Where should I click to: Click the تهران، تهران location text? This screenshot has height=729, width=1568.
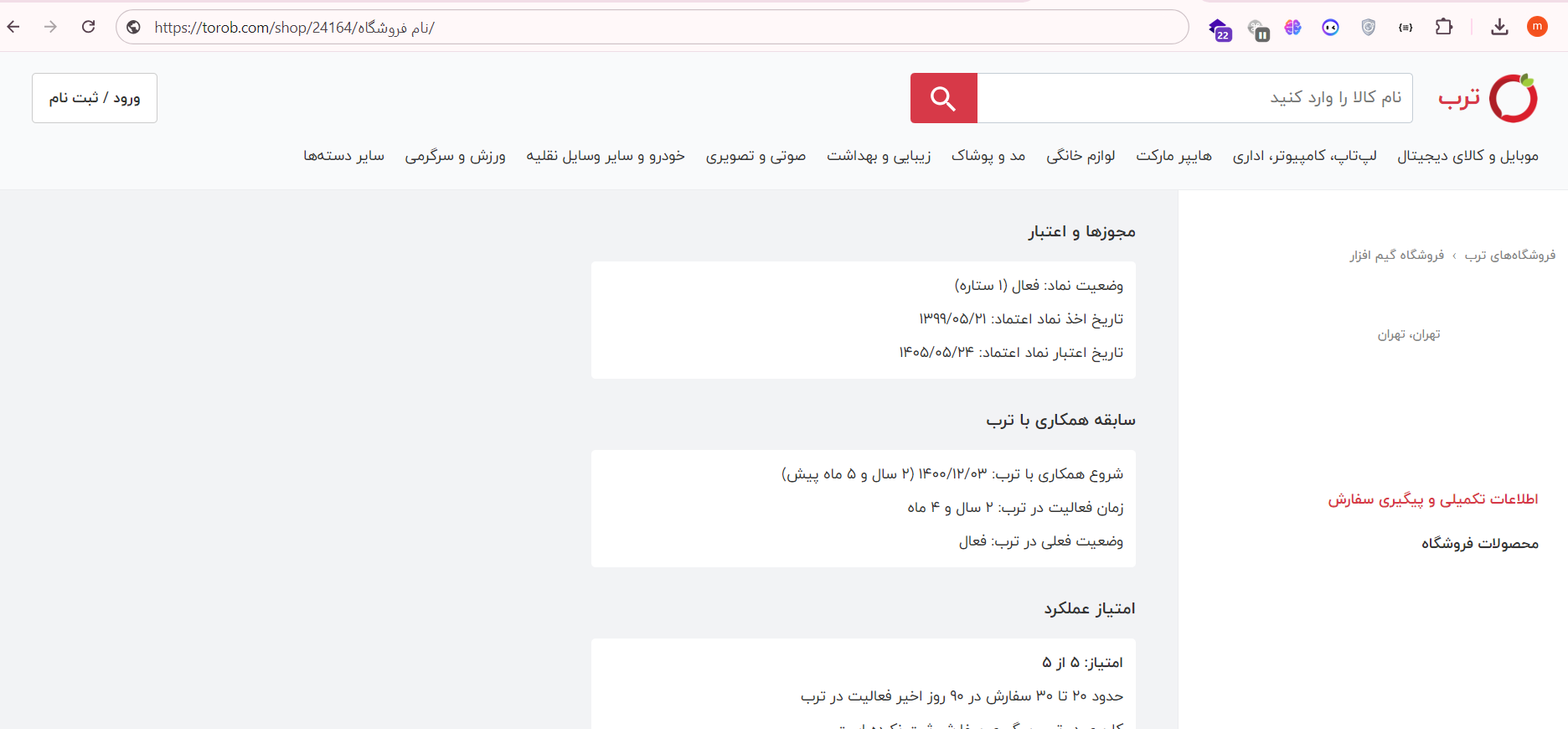pos(1409,335)
